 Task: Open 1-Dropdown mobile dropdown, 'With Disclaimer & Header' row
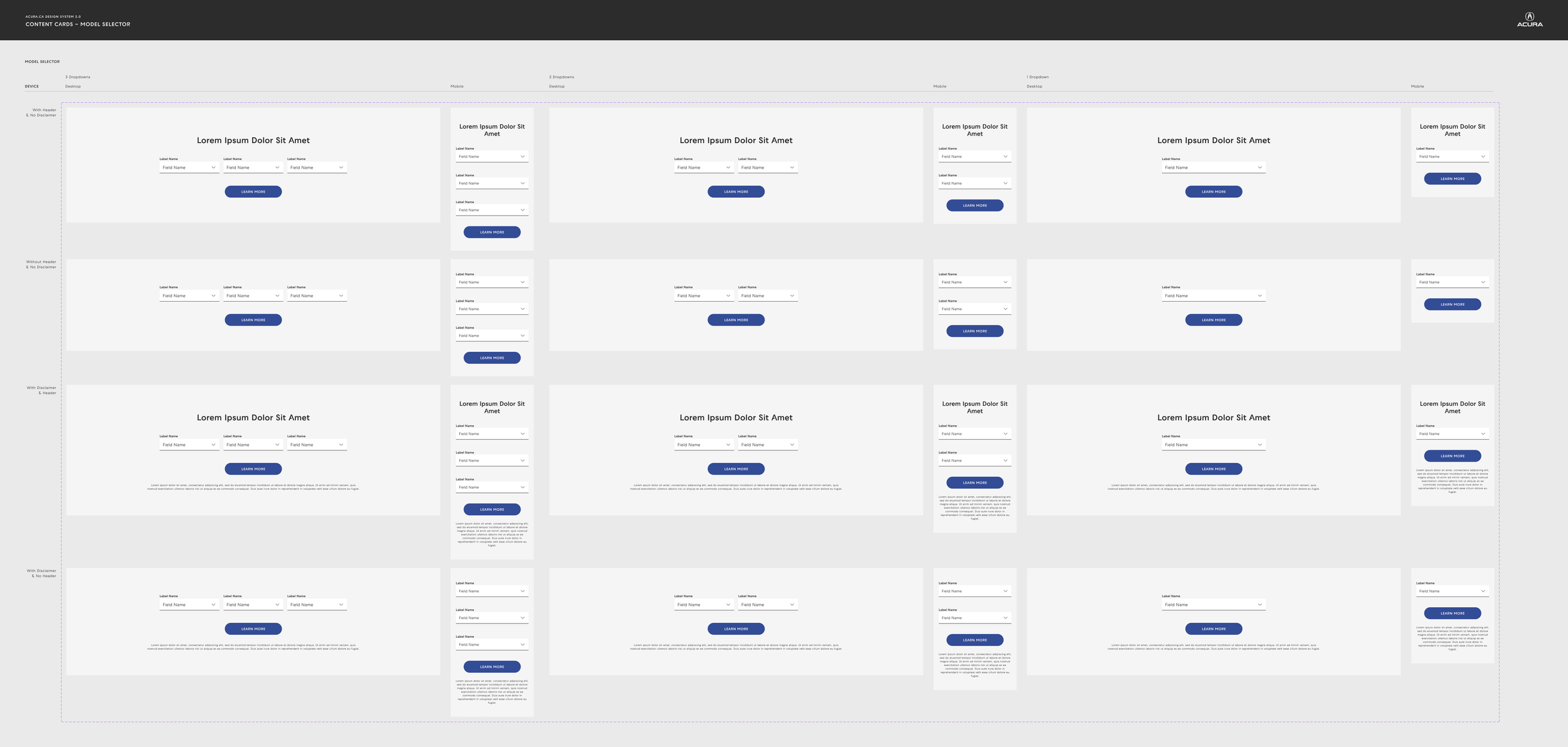click(x=1453, y=434)
